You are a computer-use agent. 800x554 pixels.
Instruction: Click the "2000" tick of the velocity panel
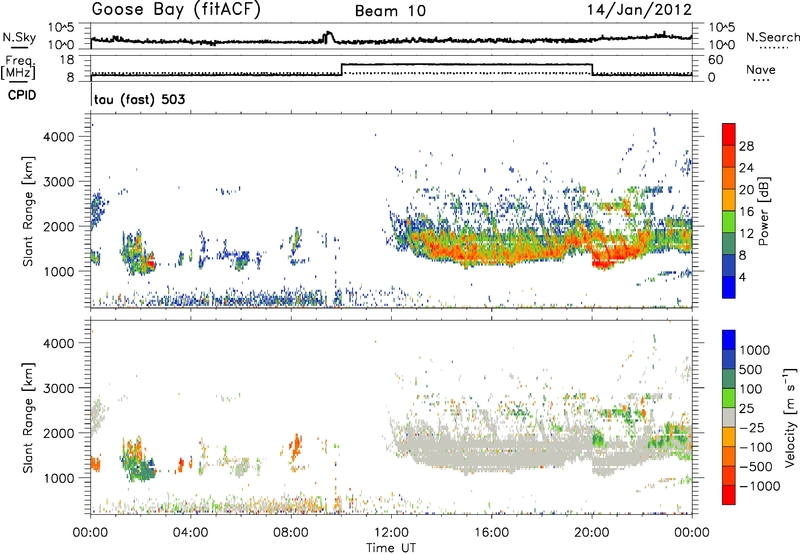[x=59, y=433]
